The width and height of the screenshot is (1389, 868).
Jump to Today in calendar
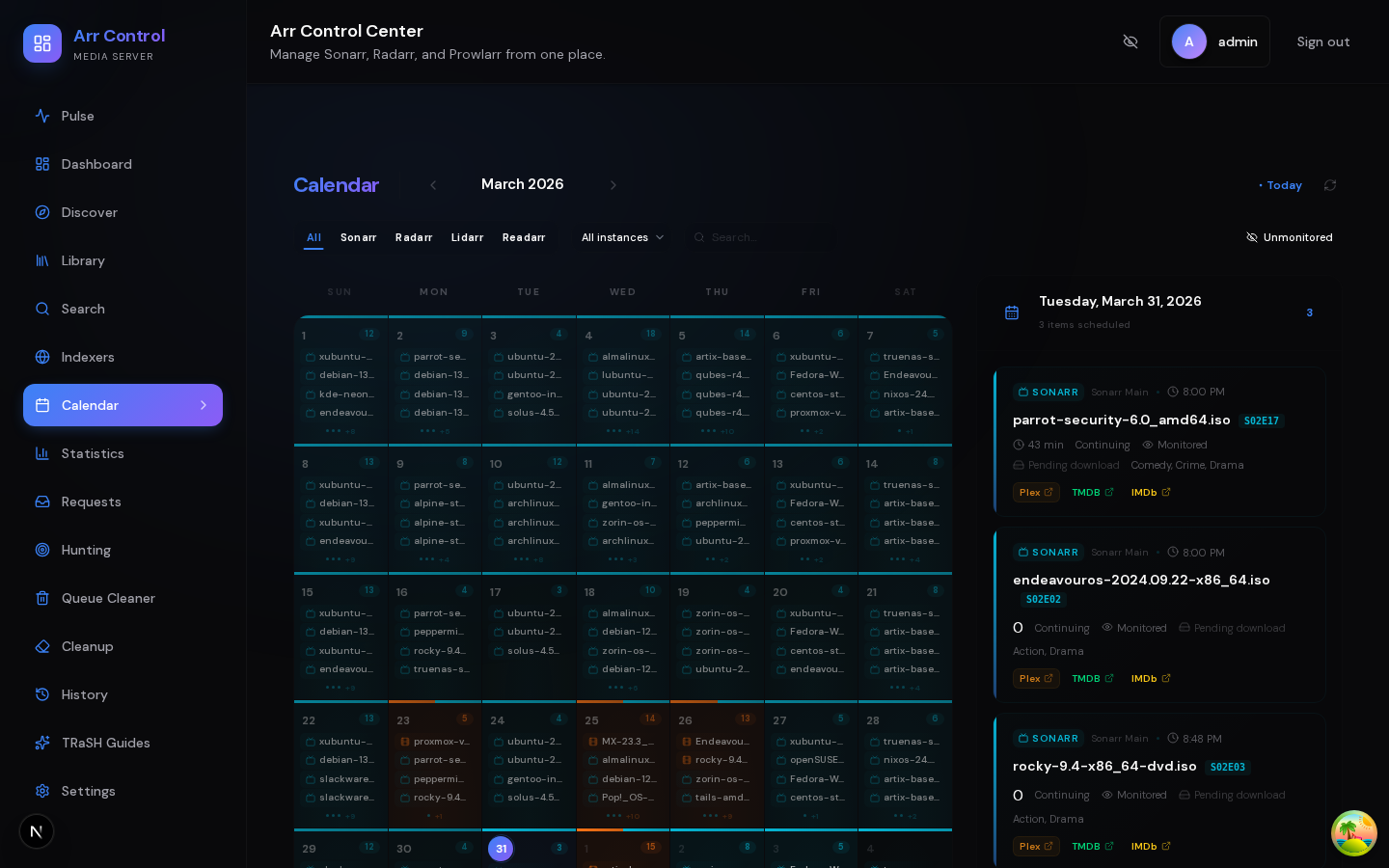[1281, 185]
